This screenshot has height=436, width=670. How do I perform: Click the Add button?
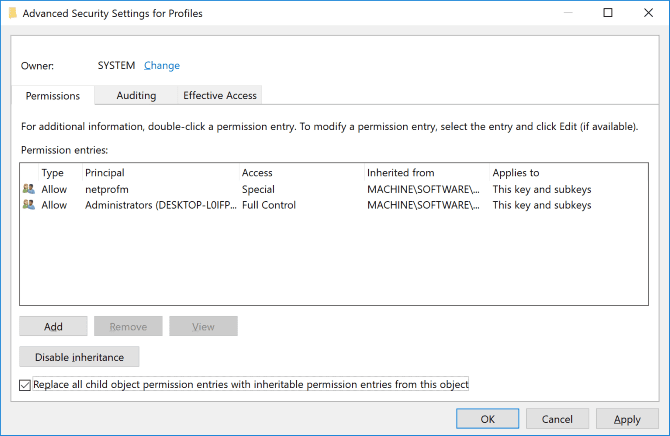point(53,326)
